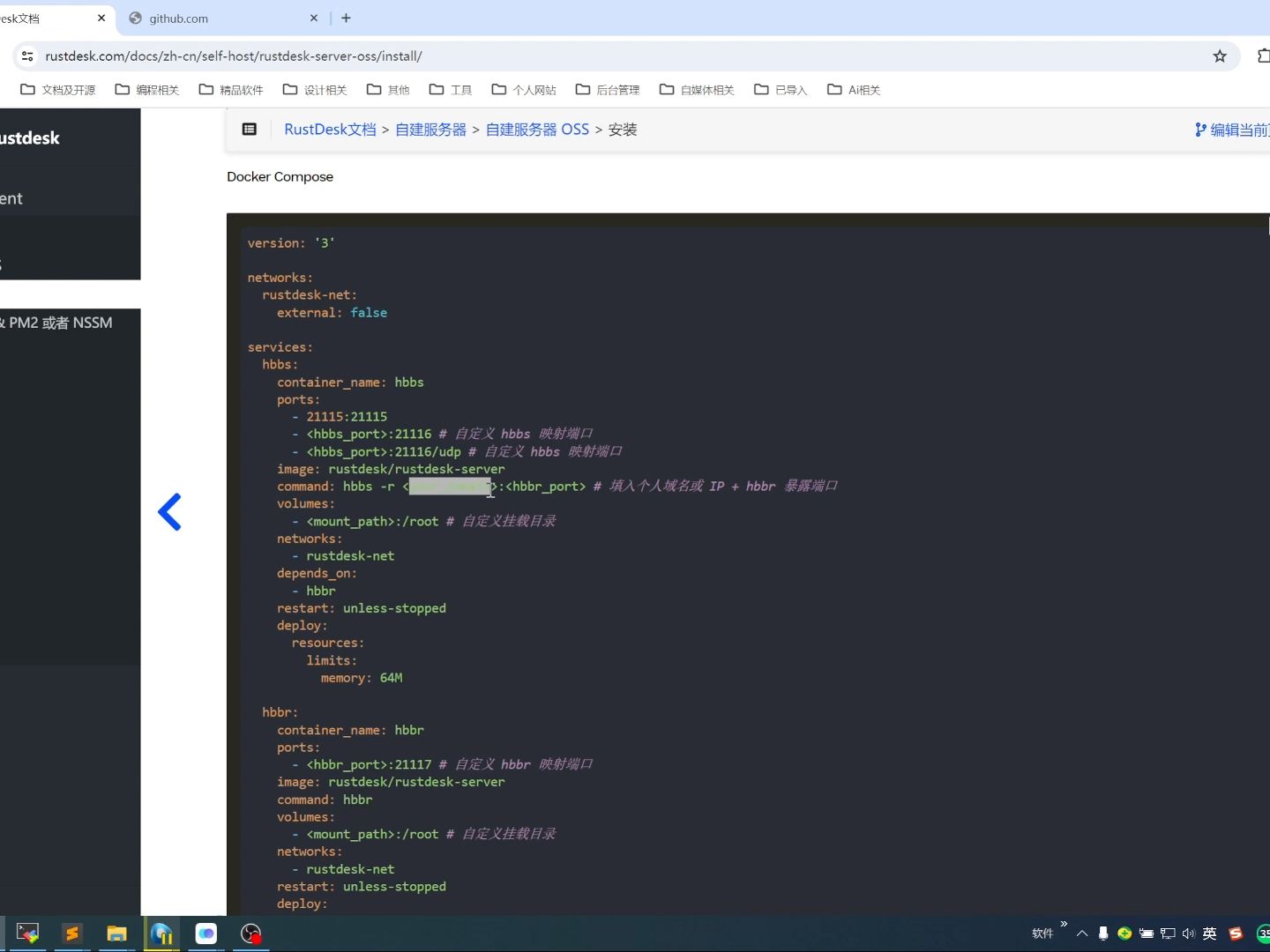Click the rustdesk logo in sidebar
Image resolution: width=1270 pixels, height=952 pixels.
click(30, 138)
